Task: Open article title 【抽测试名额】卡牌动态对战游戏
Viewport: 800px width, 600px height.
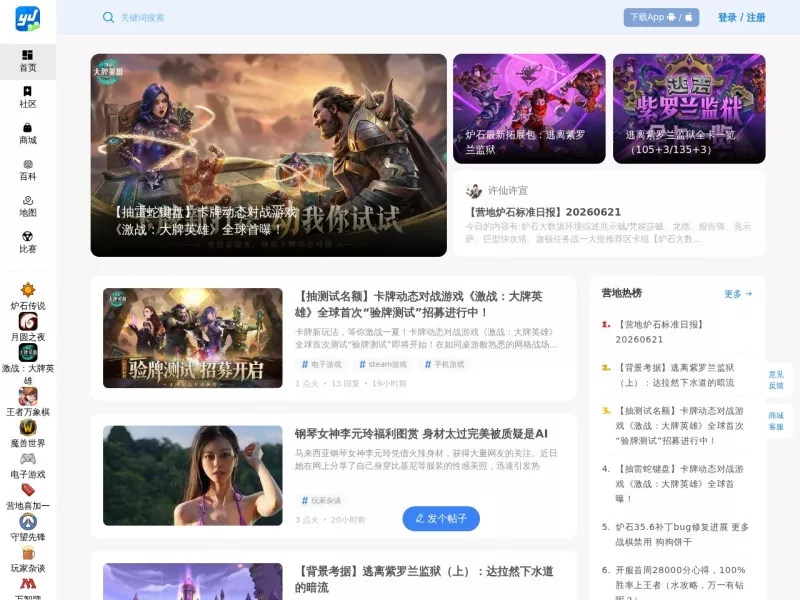Action: [419, 304]
